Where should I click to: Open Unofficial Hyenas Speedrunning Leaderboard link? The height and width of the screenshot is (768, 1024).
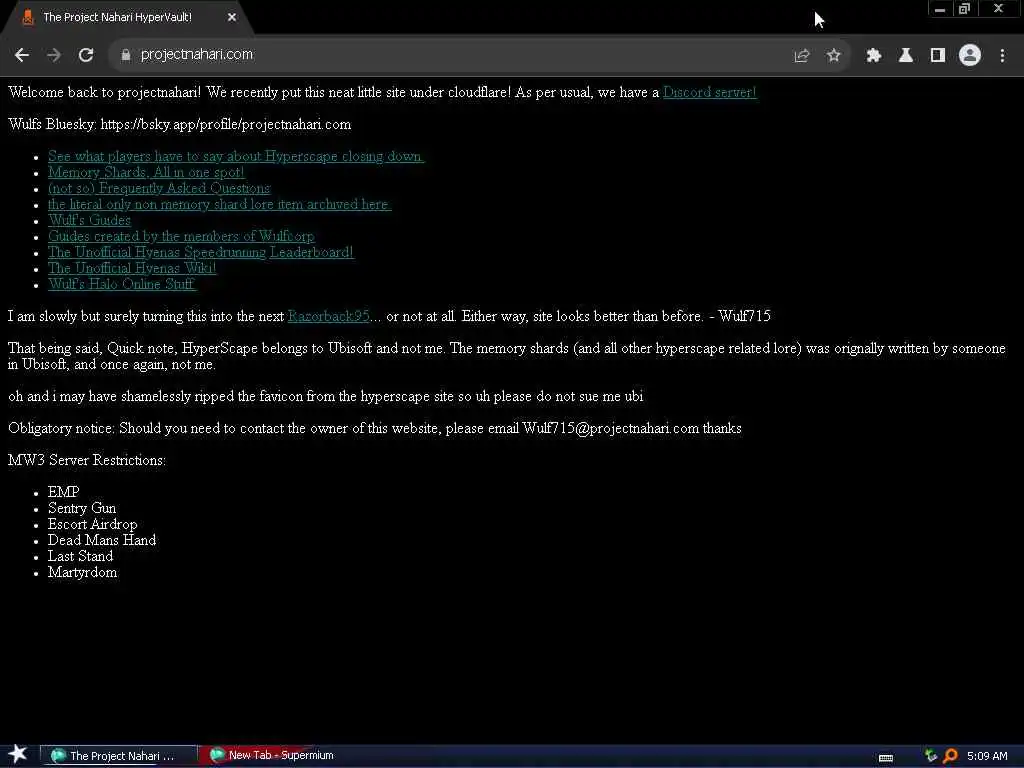(x=200, y=252)
